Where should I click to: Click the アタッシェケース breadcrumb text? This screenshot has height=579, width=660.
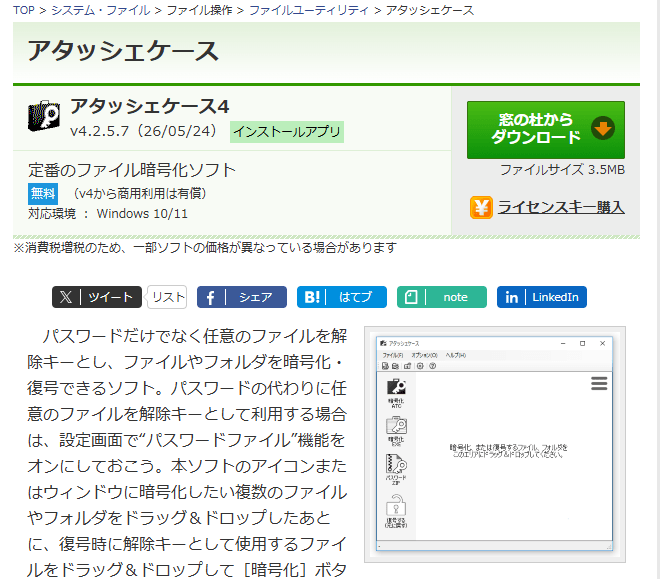(x=430, y=10)
